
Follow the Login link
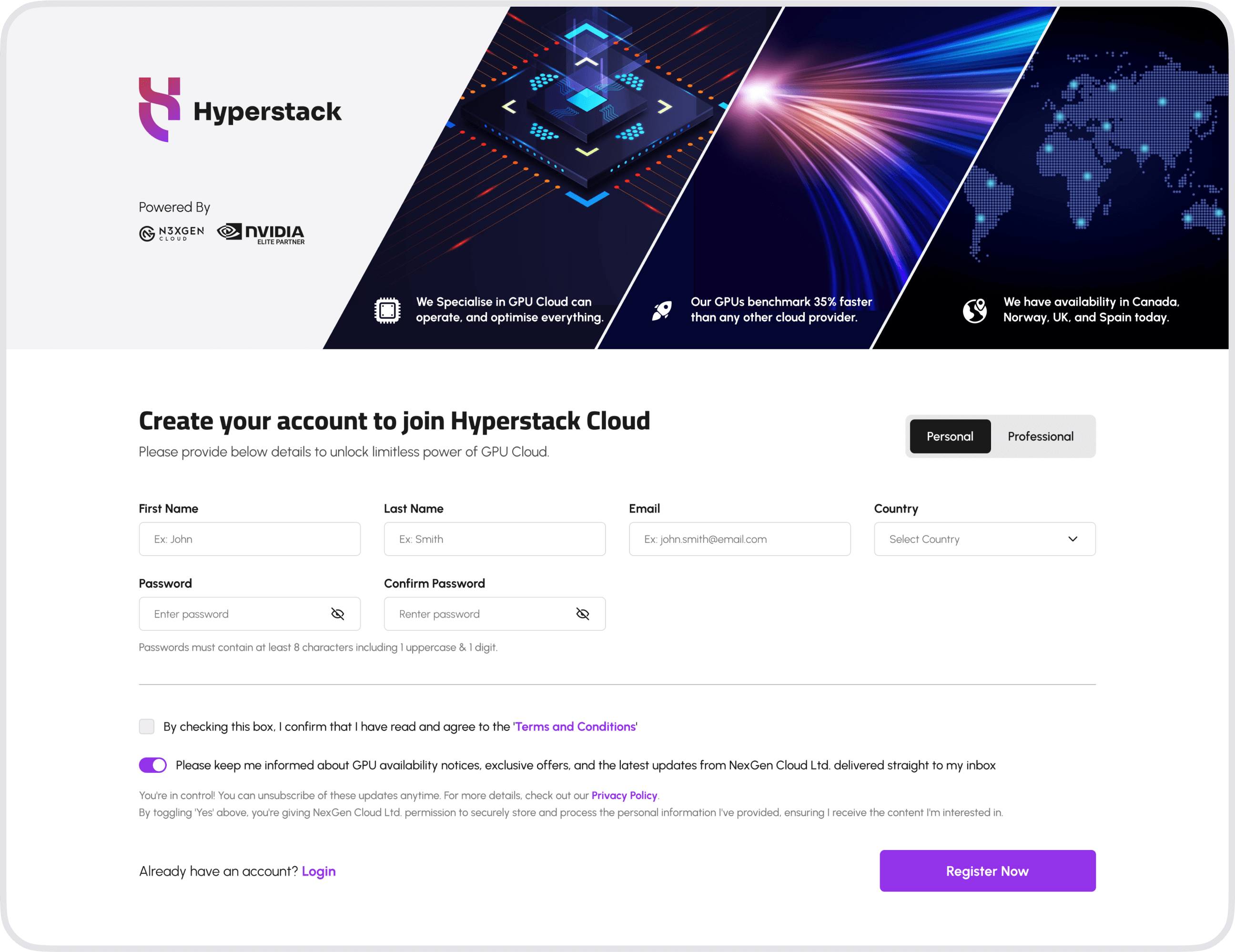tap(318, 871)
